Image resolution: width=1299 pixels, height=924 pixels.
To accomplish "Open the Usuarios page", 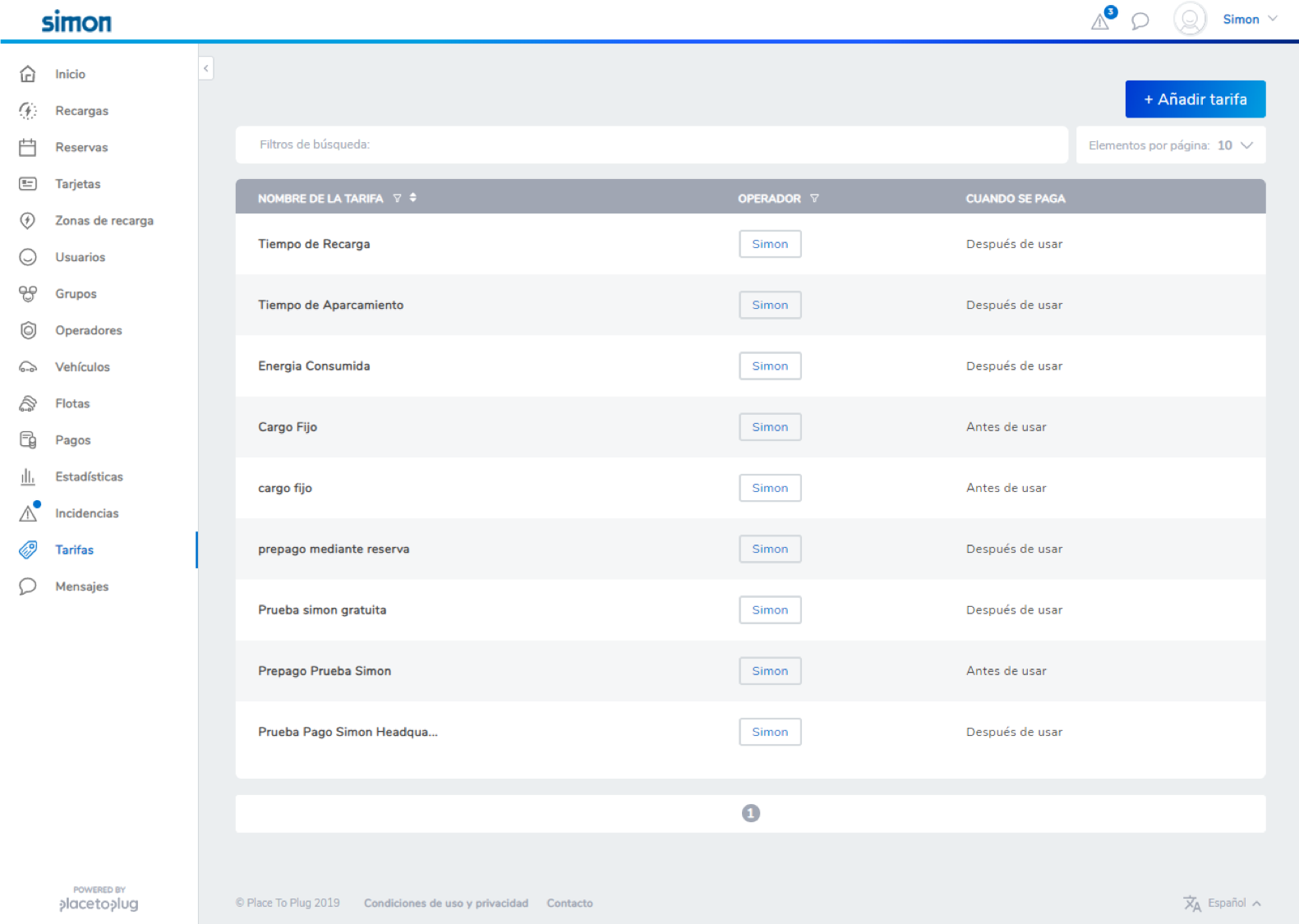I will click(x=81, y=257).
